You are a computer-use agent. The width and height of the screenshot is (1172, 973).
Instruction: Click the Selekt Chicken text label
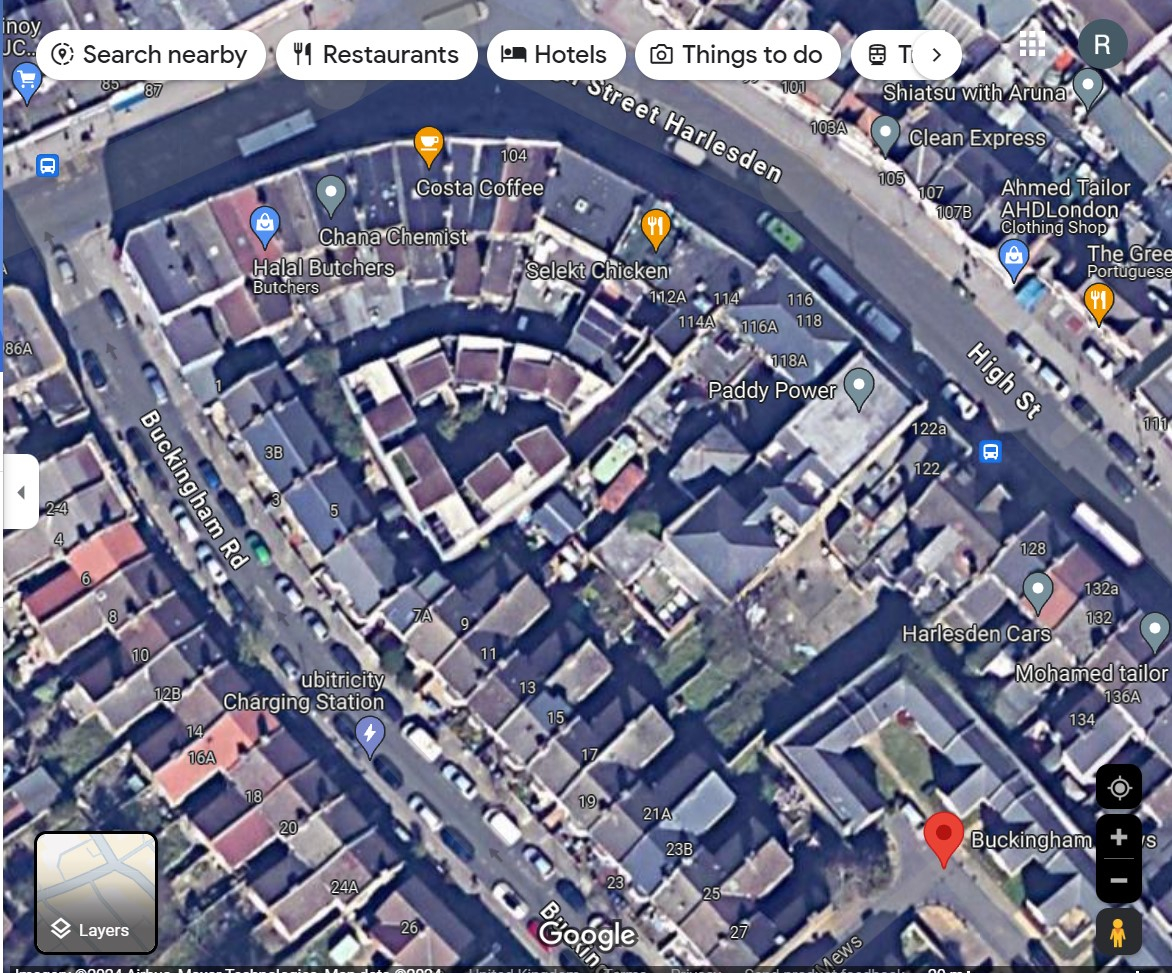596,271
